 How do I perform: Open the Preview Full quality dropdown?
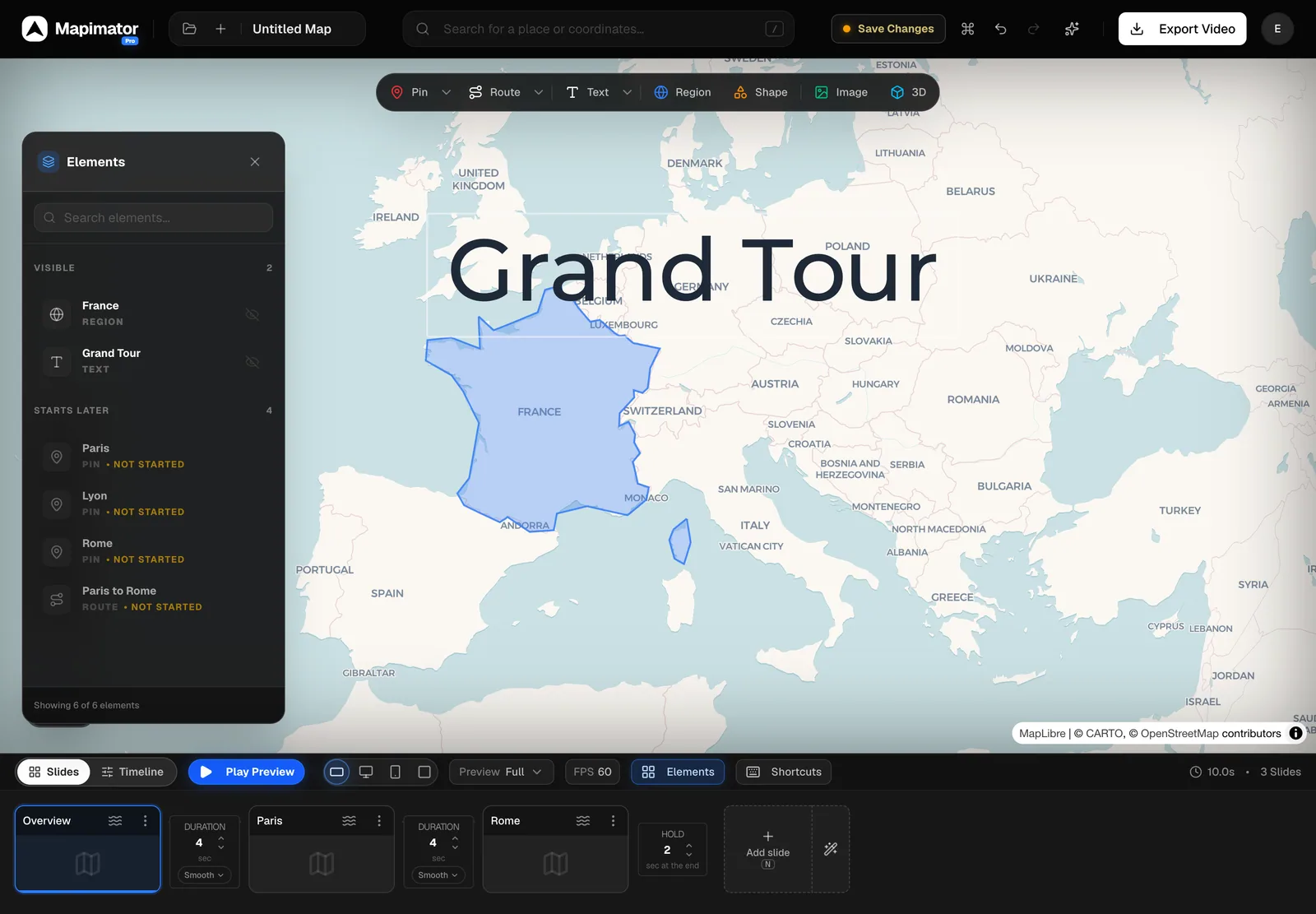pos(501,772)
